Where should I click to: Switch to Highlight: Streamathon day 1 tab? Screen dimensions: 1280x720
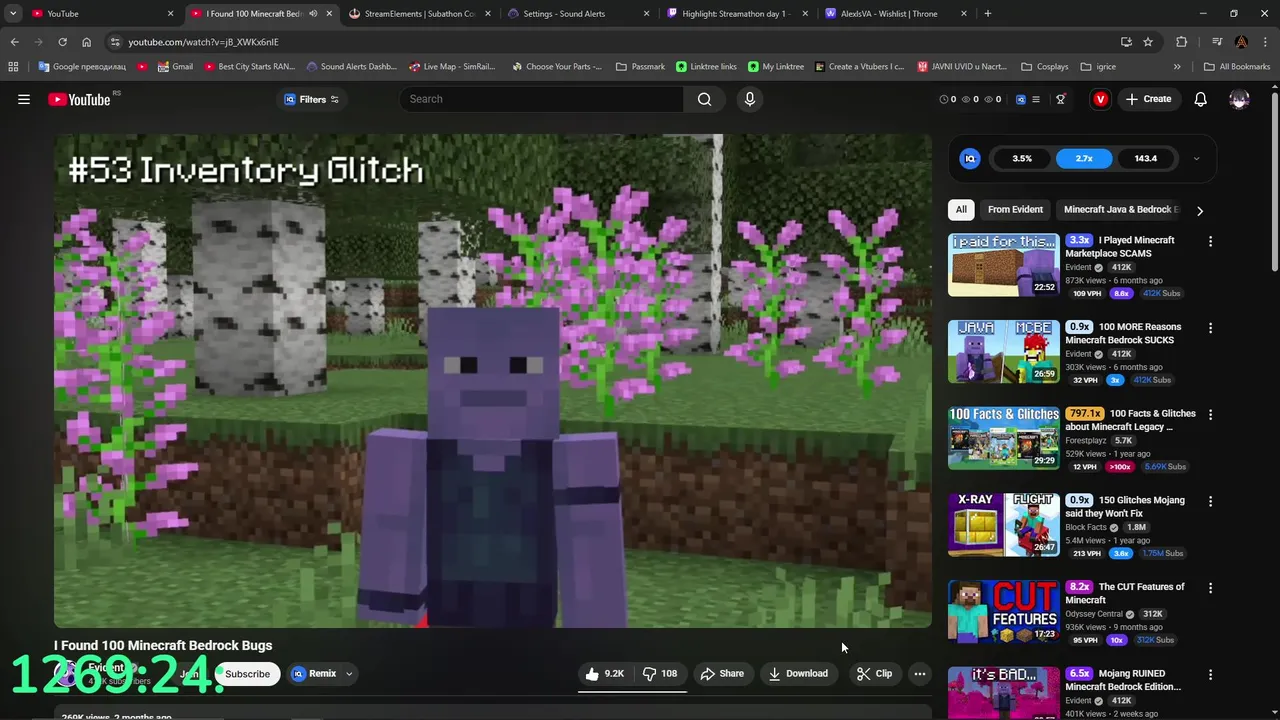point(736,14)
